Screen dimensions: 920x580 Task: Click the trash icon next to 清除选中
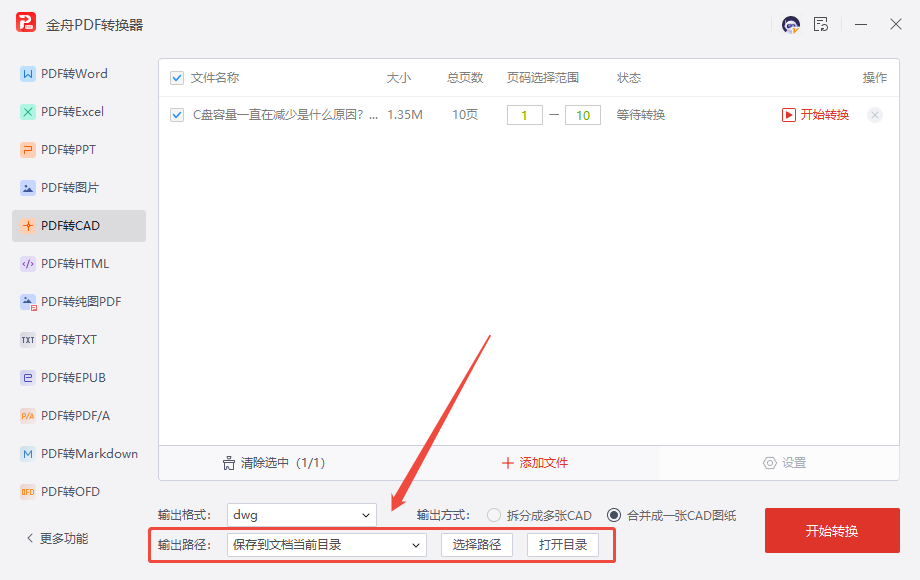[229, 463]
